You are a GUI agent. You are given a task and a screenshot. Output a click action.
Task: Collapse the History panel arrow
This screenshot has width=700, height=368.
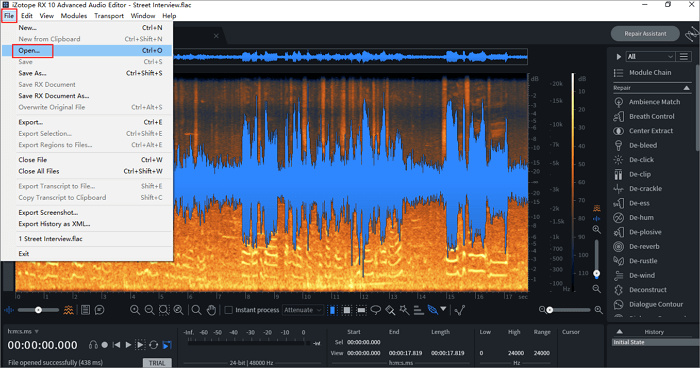[620, 331]
